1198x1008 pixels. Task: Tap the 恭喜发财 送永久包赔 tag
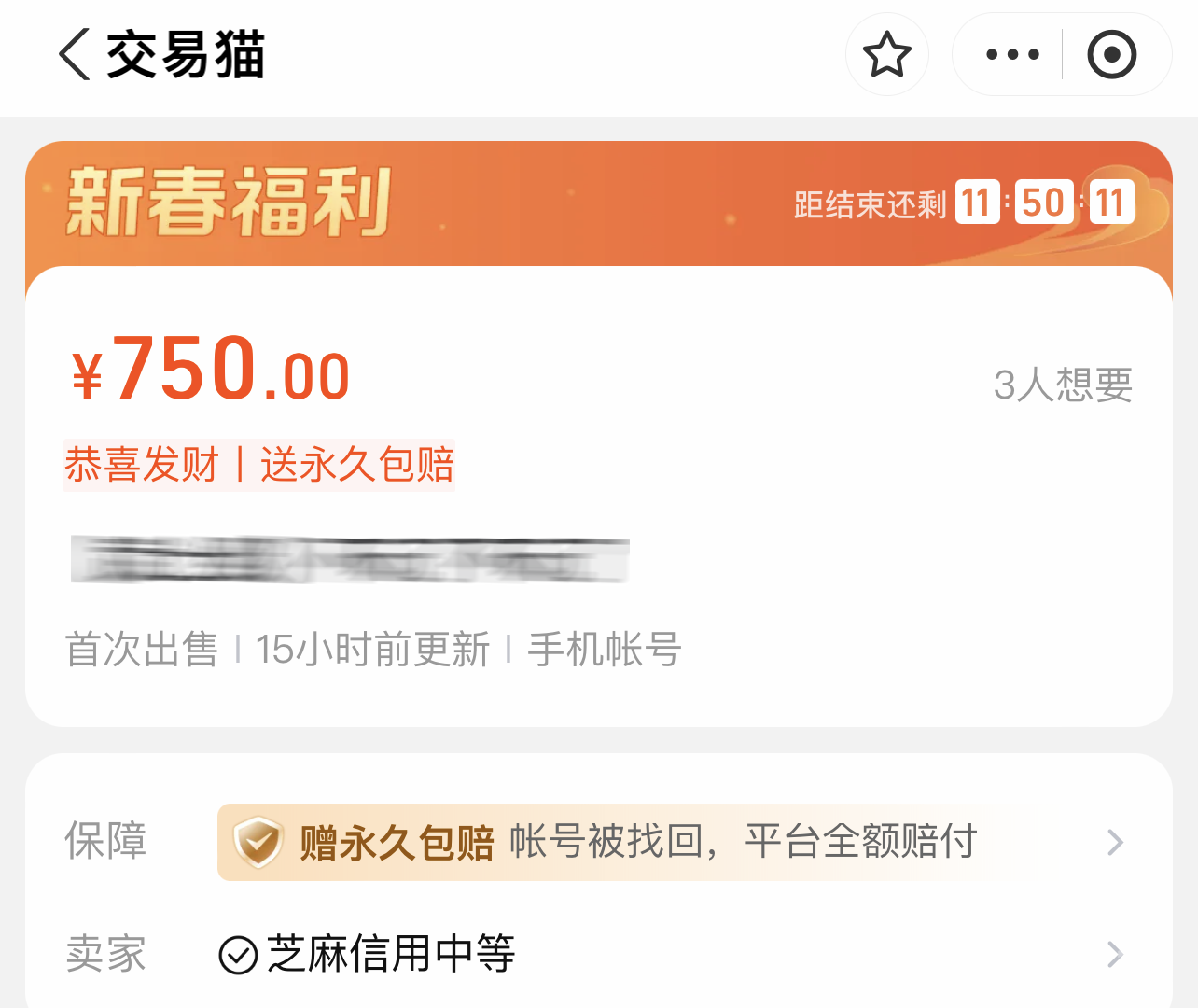coord(259,464)
